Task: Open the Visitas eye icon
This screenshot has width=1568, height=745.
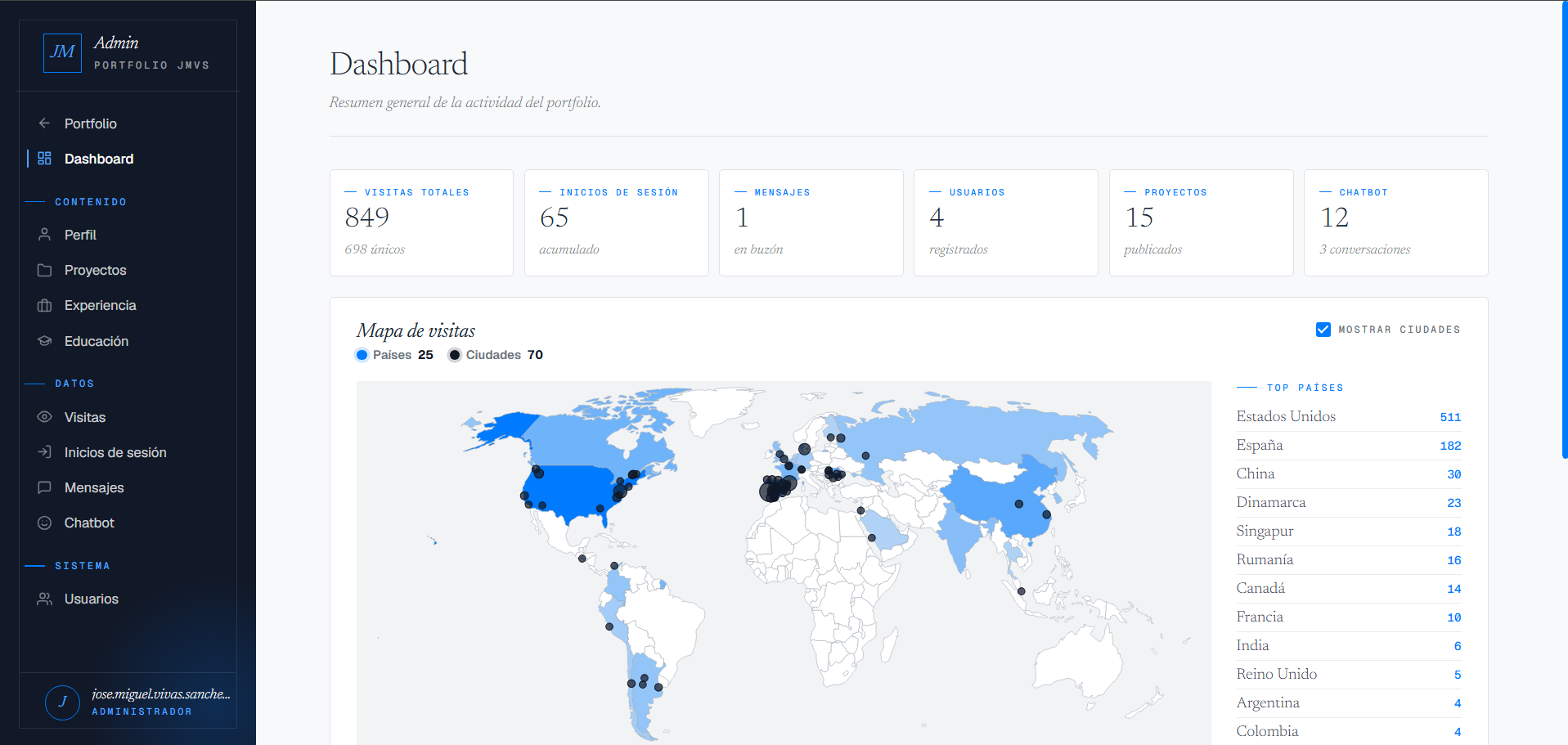Action: tap(44, 417)
